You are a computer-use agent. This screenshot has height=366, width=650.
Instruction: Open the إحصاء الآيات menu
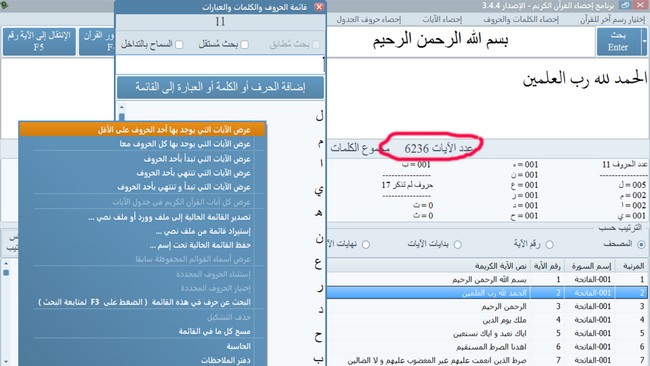coord(442,19)
